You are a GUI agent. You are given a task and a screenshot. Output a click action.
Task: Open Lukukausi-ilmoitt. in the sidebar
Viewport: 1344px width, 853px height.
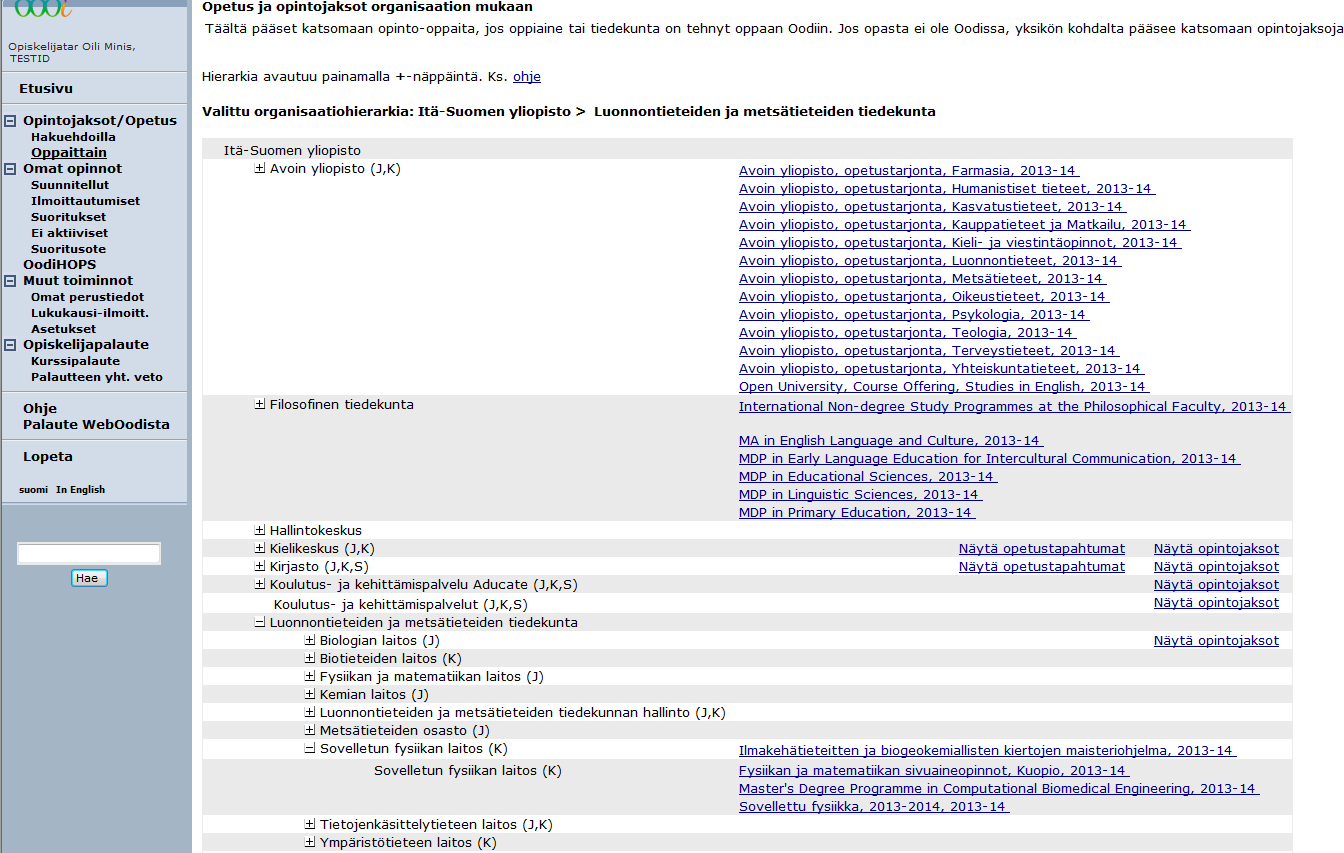coord(90,313)
